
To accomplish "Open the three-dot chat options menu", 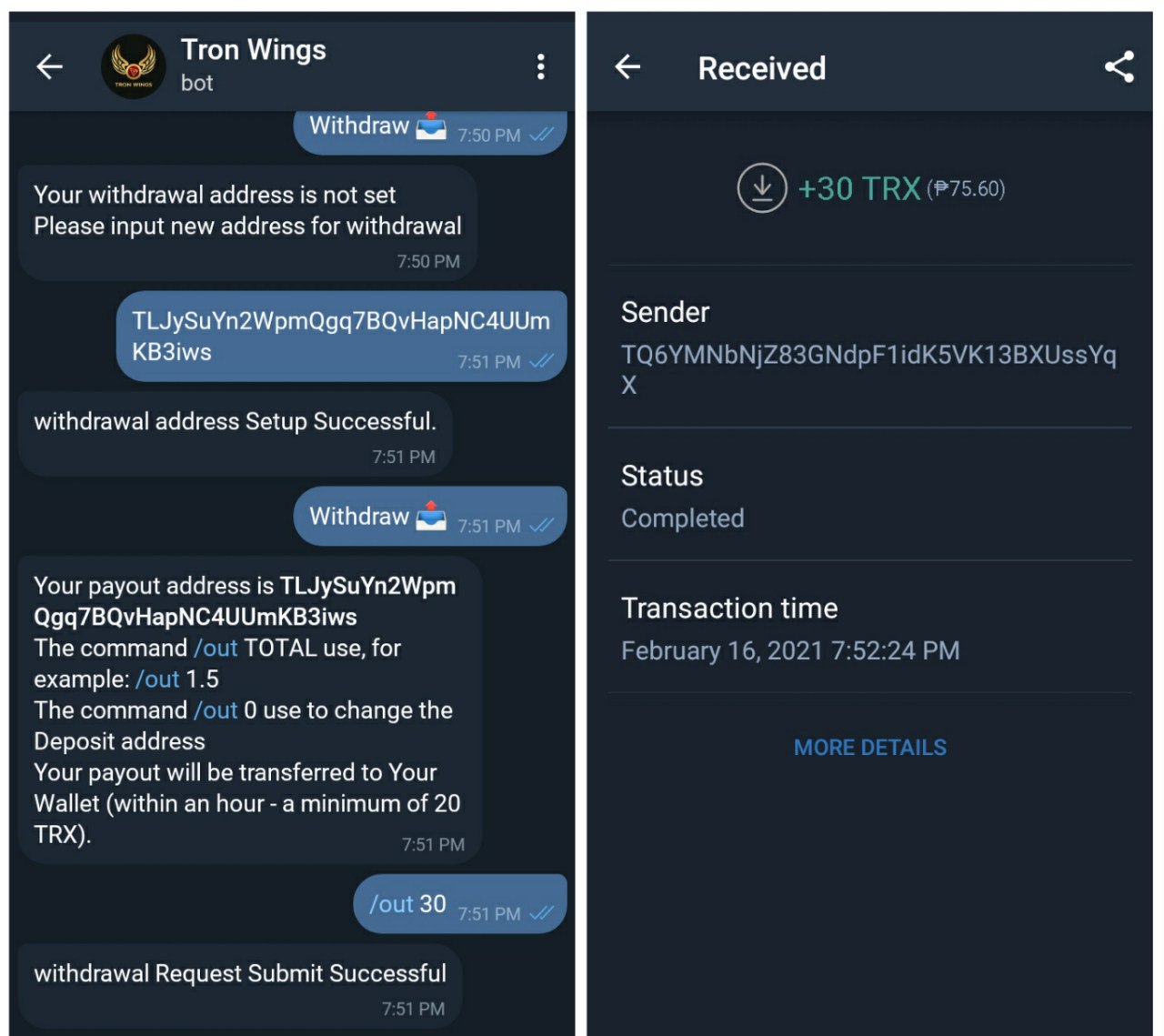I will [x=541, y=66].
